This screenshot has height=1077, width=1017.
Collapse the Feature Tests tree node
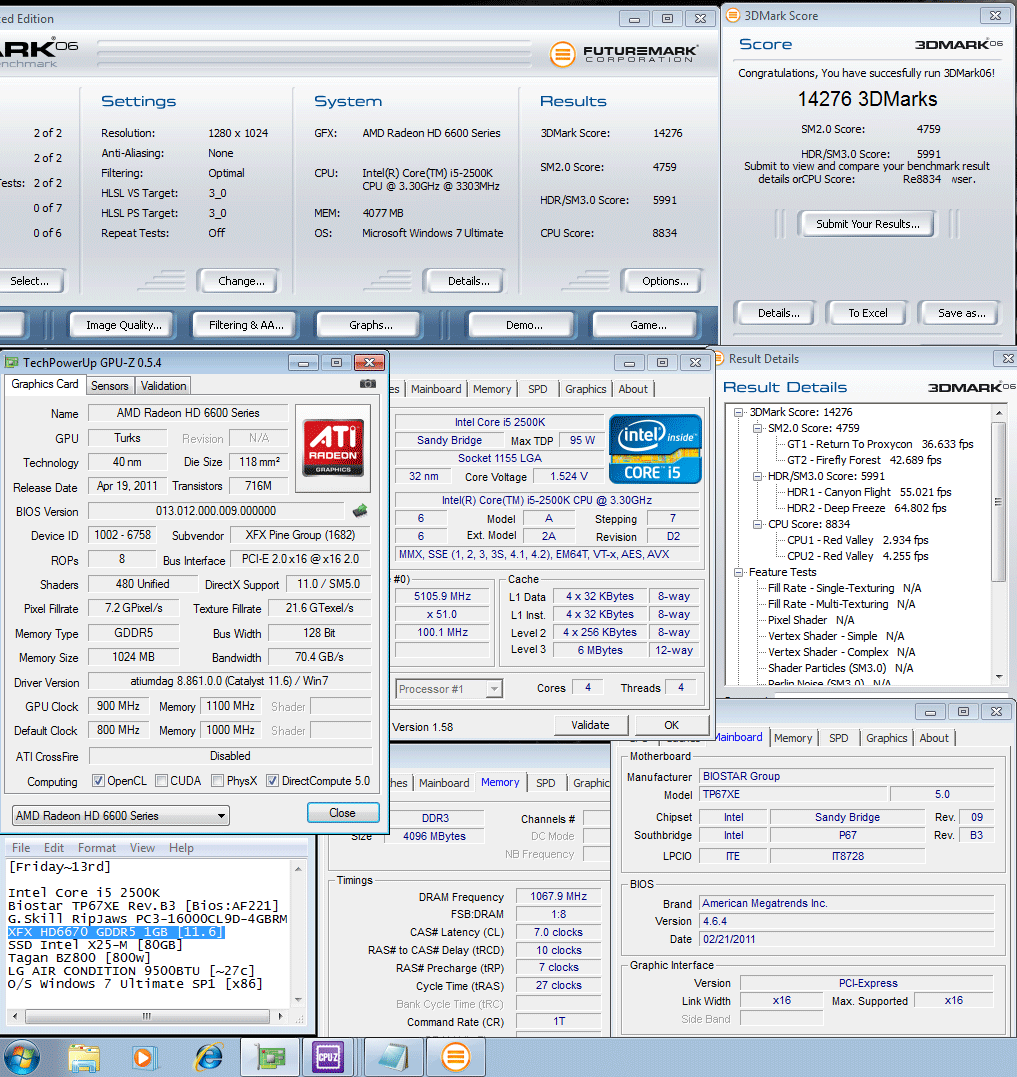(x=738, y=573)
